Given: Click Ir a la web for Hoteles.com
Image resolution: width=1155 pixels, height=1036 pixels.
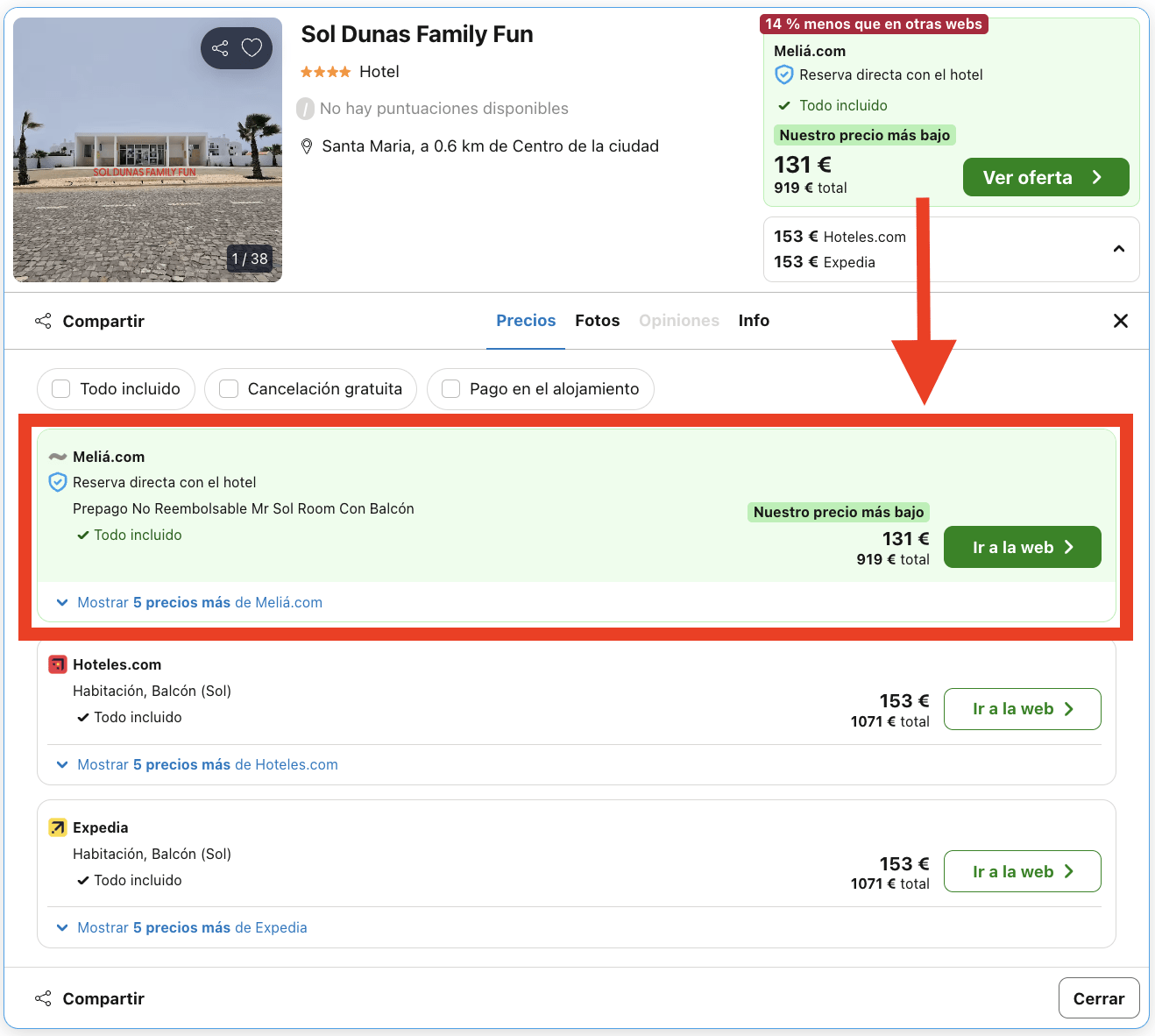Looking at the screenshot, I should pyautogui.click(x=1023, y=709).
